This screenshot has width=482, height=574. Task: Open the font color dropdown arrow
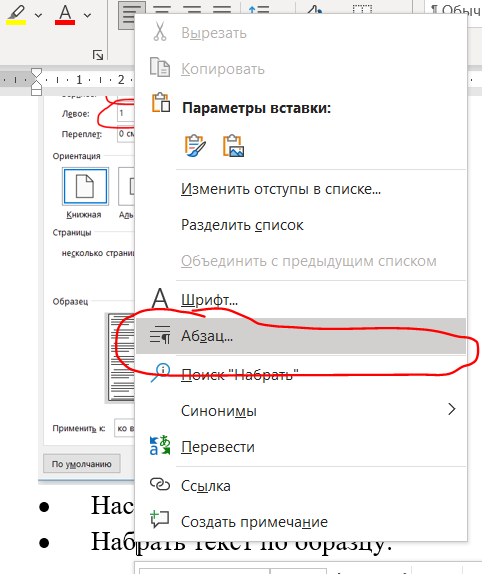point(87,15)
